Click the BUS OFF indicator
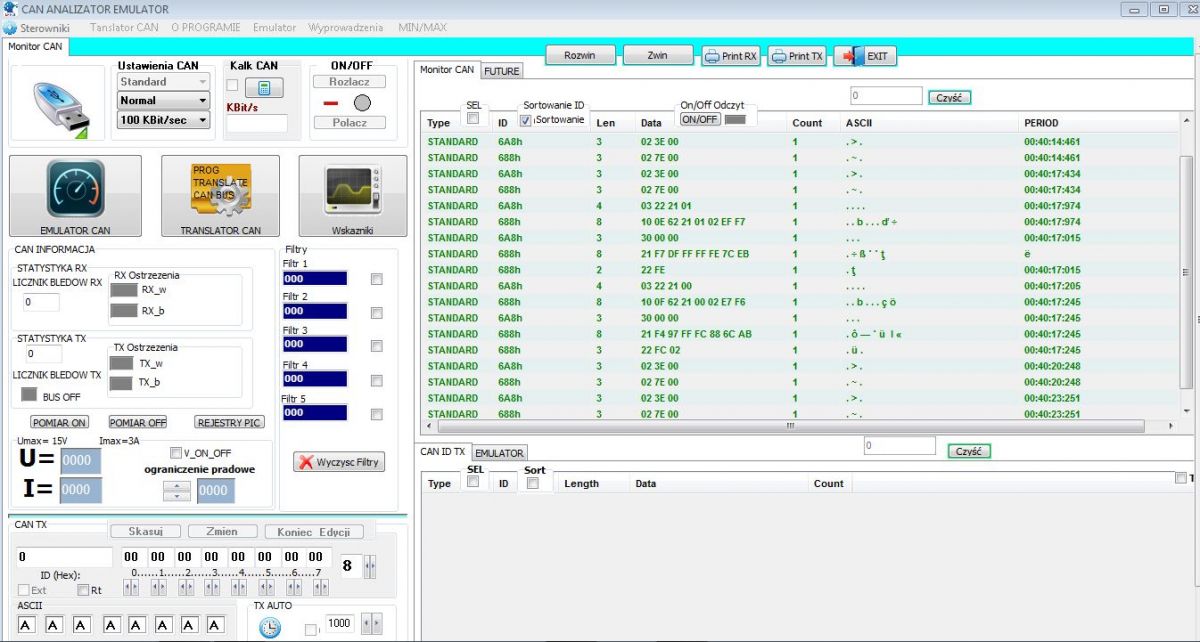This screenshot has height=642, width=1200. (29, 395)
